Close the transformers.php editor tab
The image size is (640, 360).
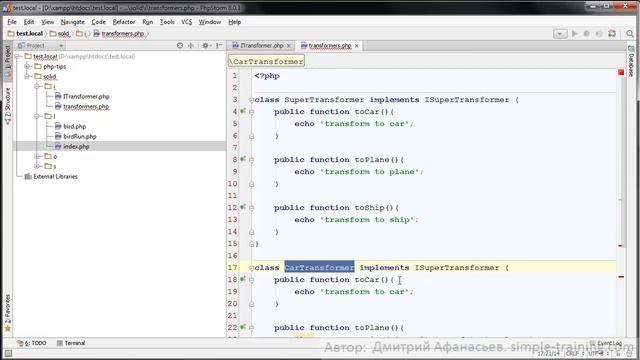356,46
